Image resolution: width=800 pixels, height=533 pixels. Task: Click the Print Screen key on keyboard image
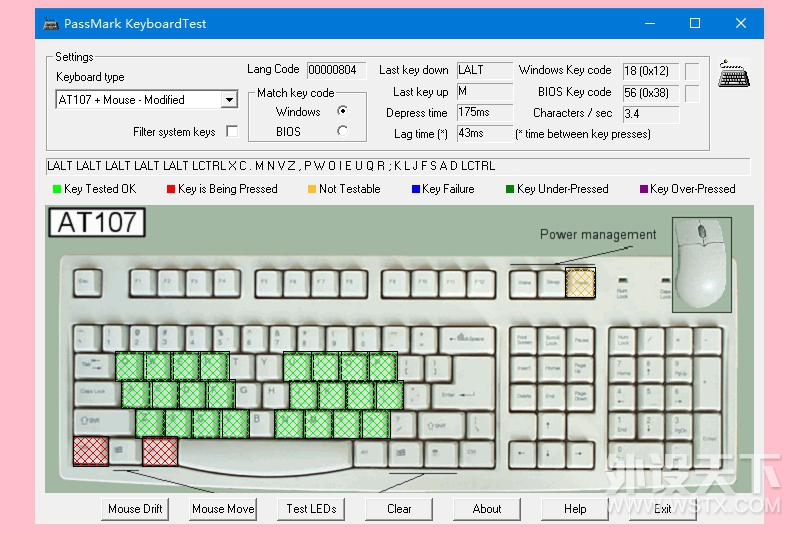[523, 340]
